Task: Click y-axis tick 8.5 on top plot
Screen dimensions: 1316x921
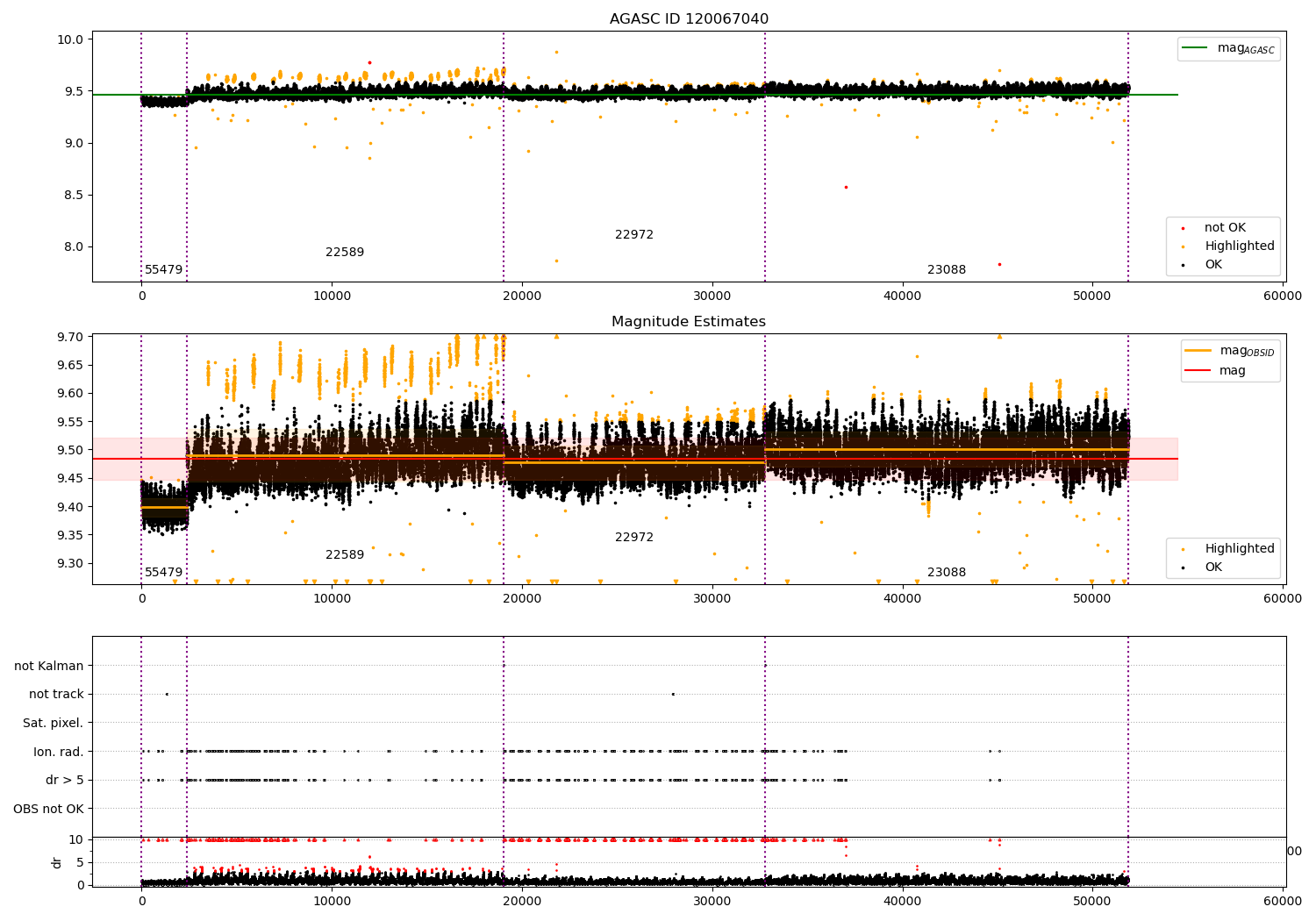Action: coord(74,195)
